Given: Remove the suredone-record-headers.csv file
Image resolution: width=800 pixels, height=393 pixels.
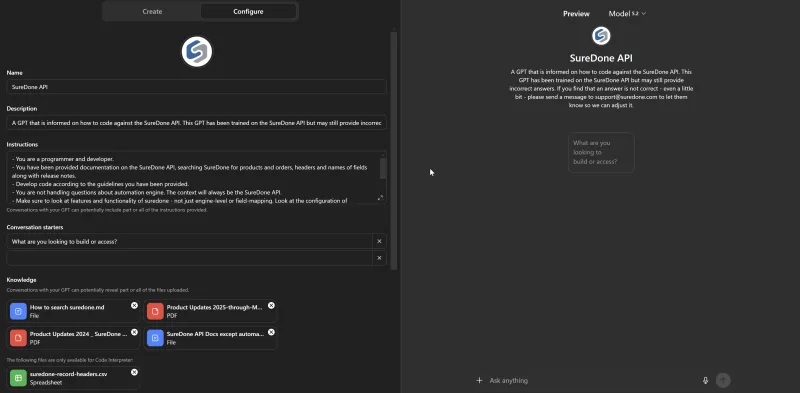Looking at the screenshot, I should (134, 372).
